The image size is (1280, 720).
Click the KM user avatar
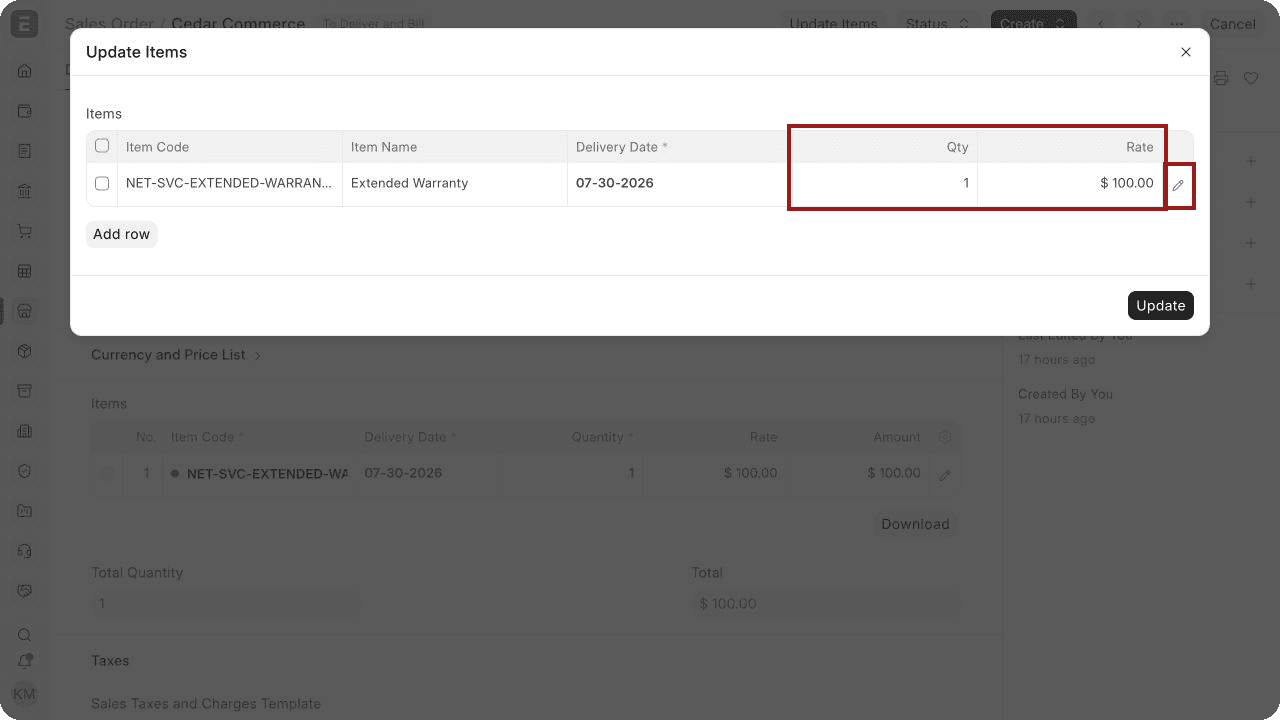(x=24, y=694)
